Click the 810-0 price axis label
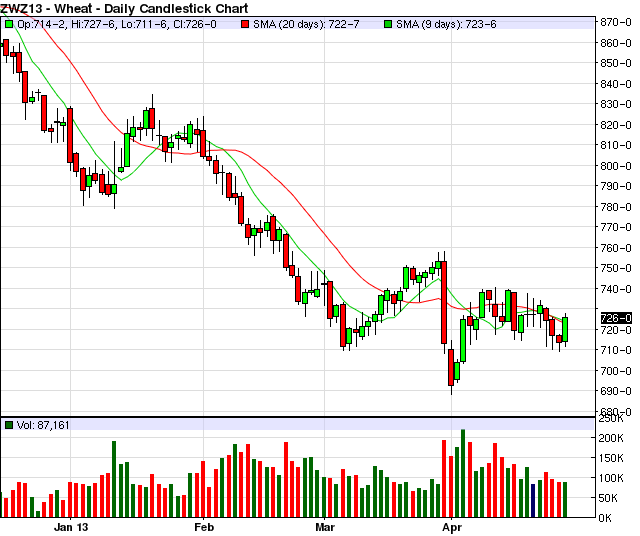The width and height of the screenshot is (640, 536). tap(616, 145)
